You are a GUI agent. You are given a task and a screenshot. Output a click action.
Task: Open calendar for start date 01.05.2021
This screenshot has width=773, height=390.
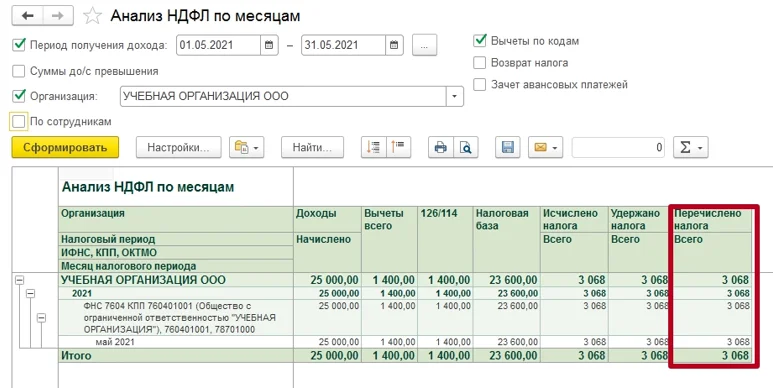point(269,45)
